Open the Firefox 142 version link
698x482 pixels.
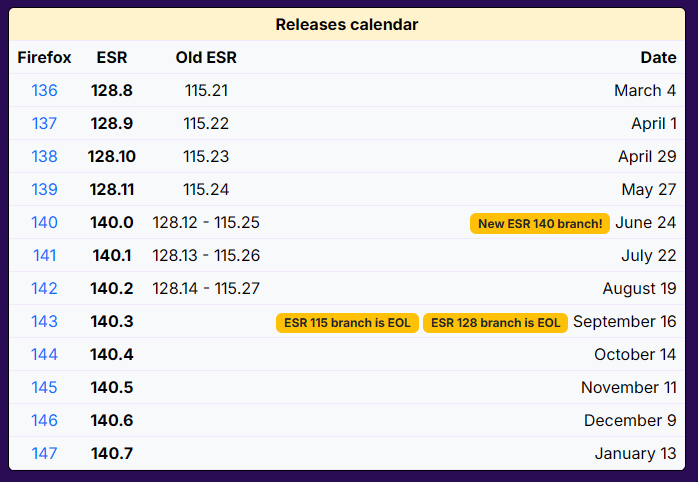(x=44, y=289)
